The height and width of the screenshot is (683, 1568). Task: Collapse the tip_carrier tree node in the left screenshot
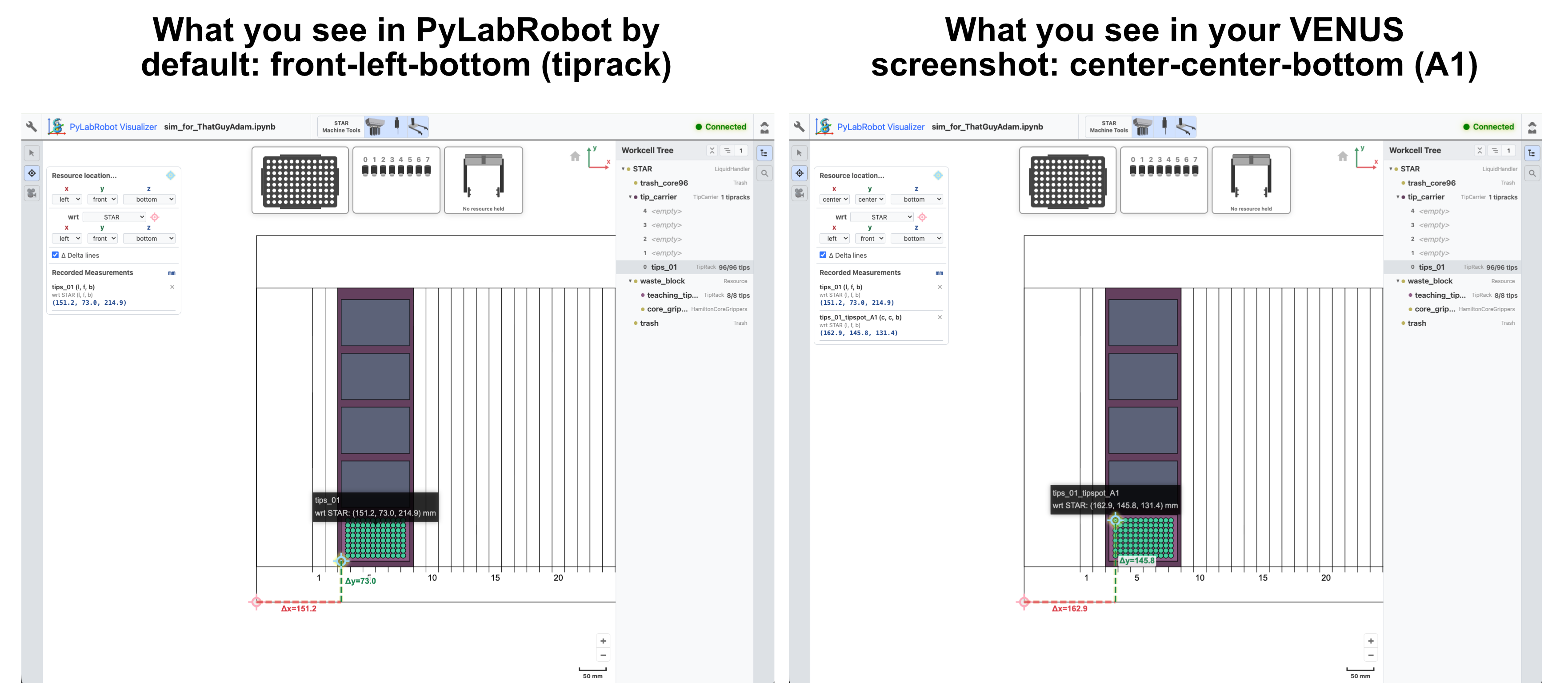(630, 197)
